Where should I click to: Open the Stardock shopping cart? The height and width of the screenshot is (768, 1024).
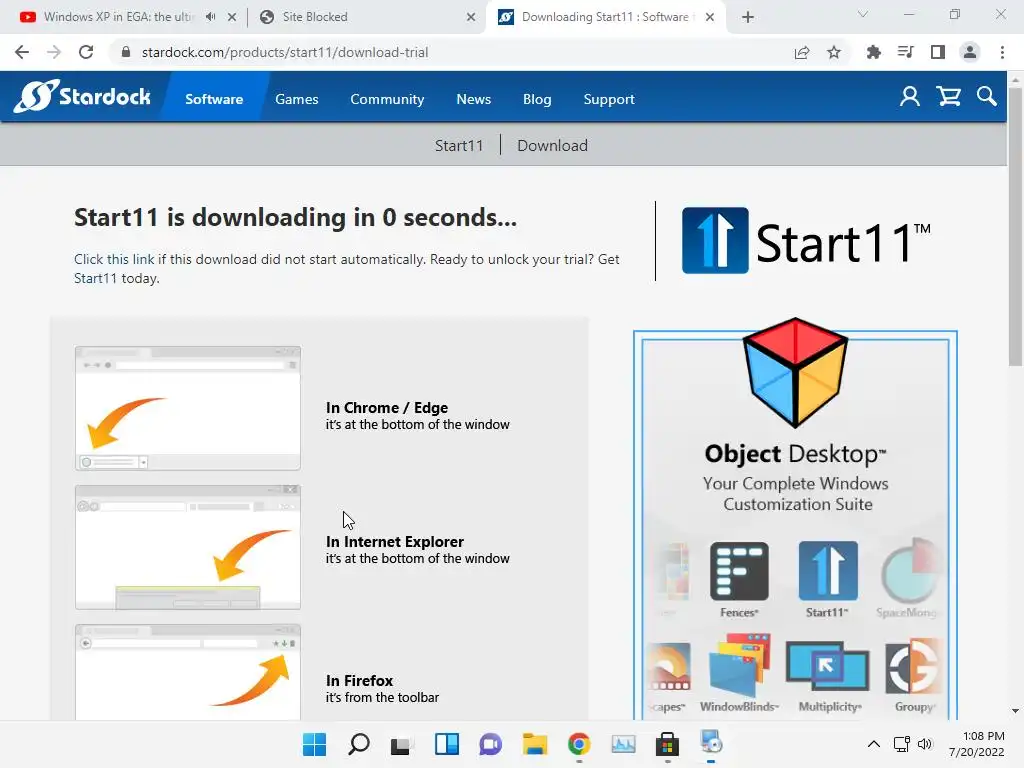(948, 97)
